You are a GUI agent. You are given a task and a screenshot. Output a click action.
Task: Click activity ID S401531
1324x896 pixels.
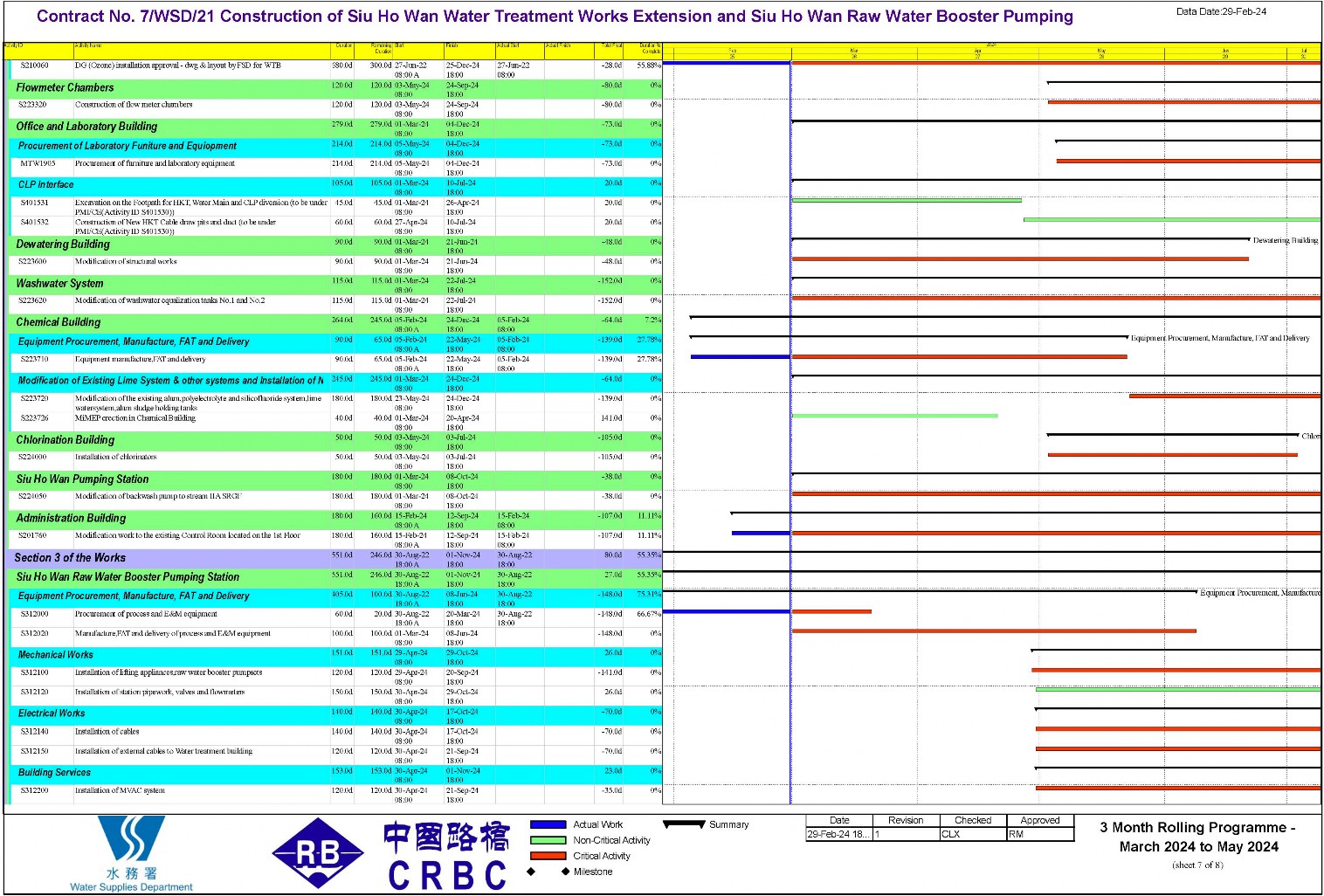coord(35,203)
